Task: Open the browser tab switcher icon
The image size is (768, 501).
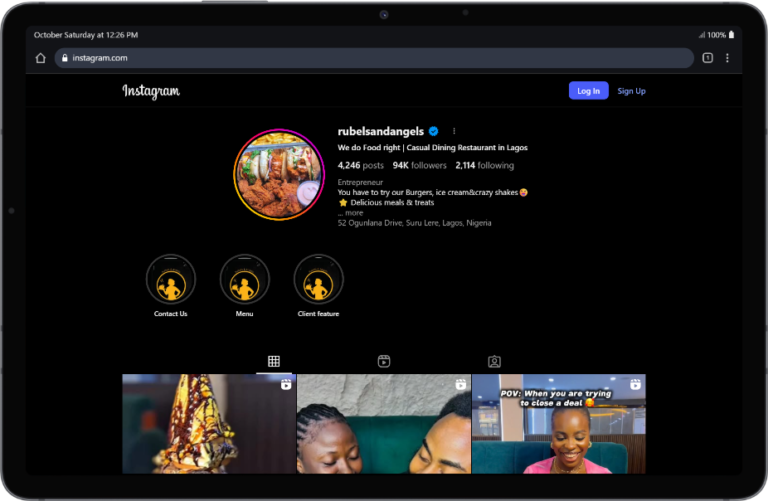Action: click(707, 58)
